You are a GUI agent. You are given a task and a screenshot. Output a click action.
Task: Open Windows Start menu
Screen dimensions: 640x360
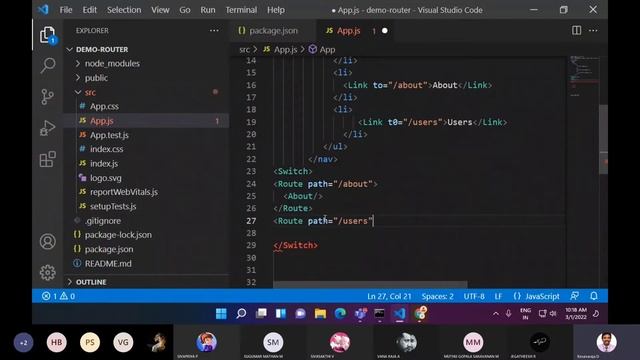coord(221,313)
